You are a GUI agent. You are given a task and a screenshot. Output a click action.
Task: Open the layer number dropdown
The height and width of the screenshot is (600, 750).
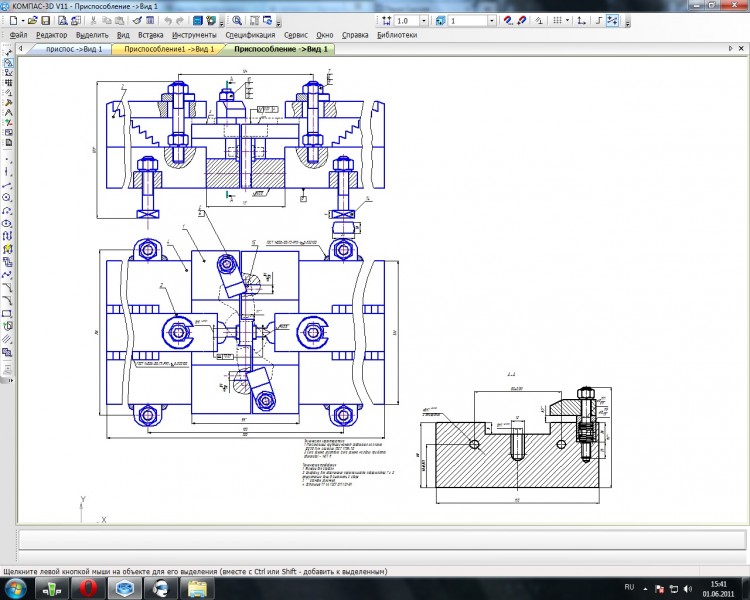pos(491,21)
